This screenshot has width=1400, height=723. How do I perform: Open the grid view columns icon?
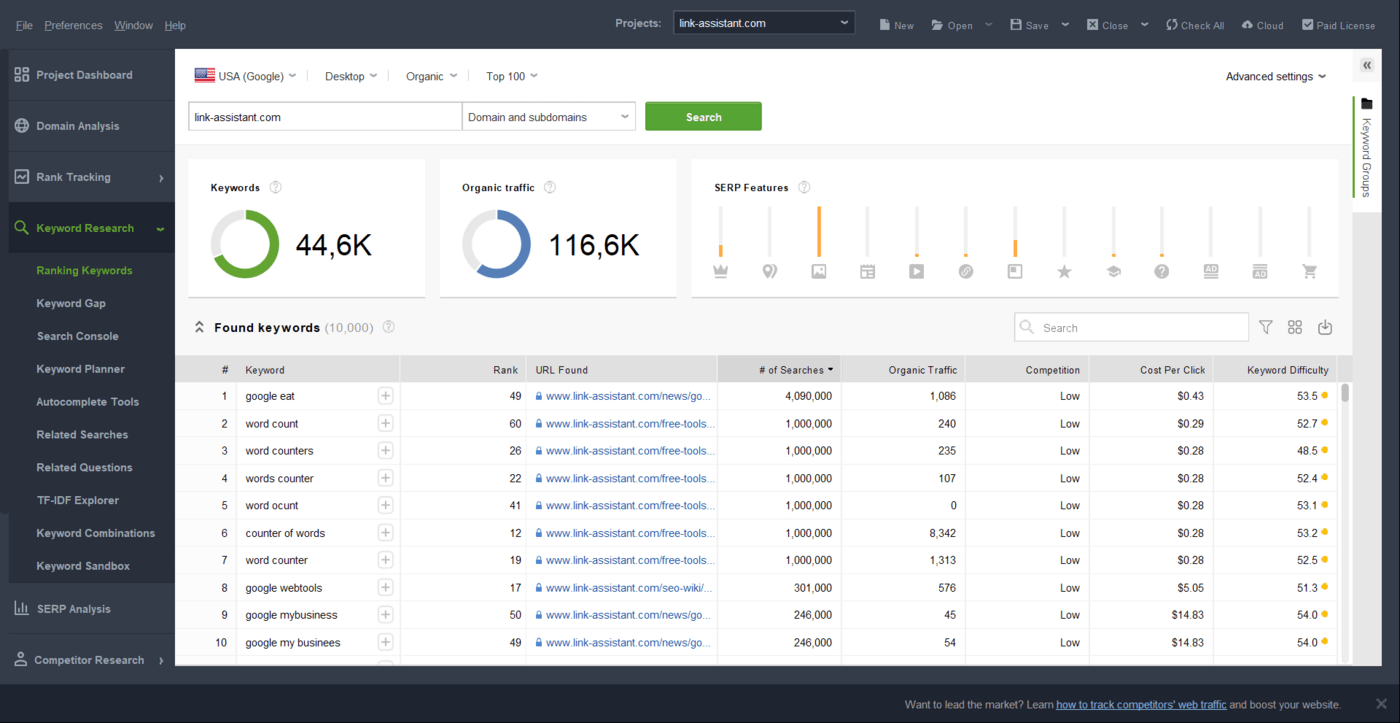1295,327
